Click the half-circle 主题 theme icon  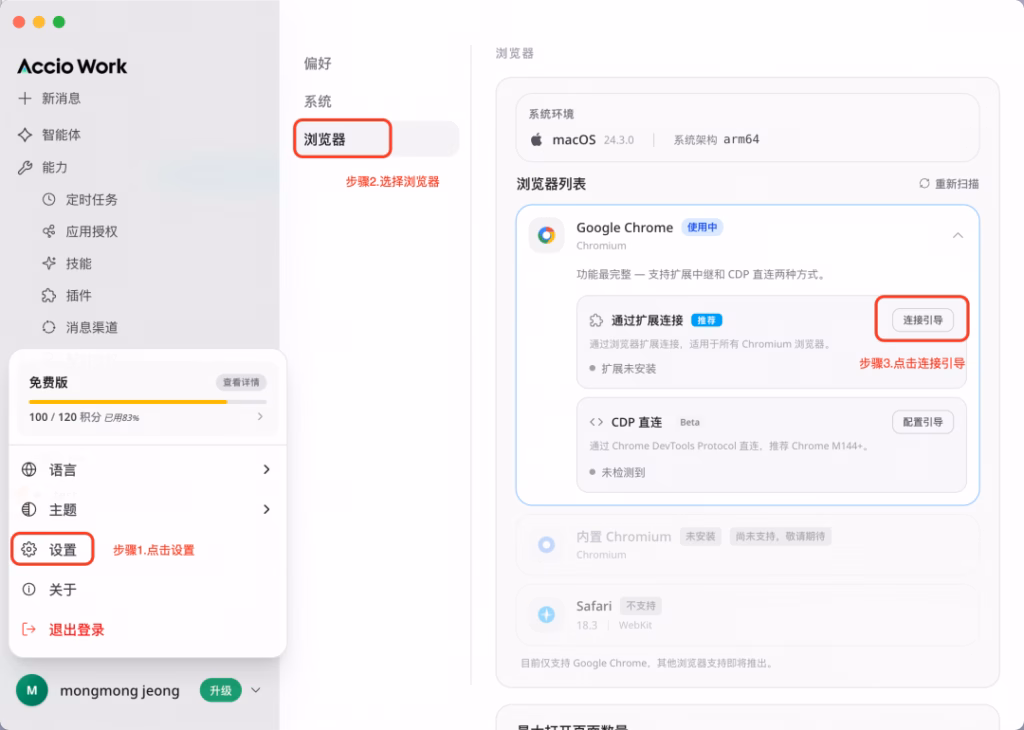[29, 509]
